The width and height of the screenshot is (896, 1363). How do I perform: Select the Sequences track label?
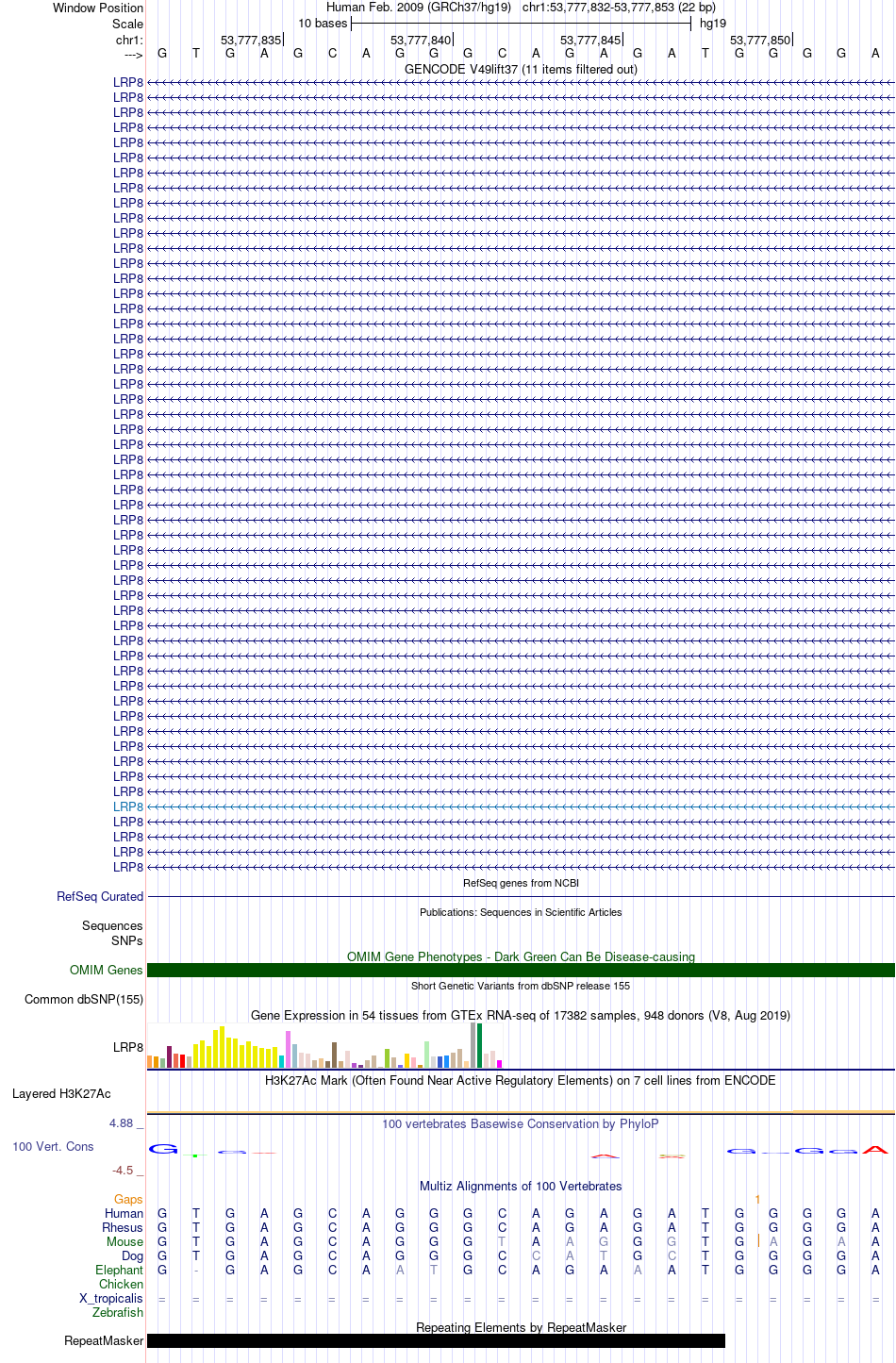coord(112,925)
